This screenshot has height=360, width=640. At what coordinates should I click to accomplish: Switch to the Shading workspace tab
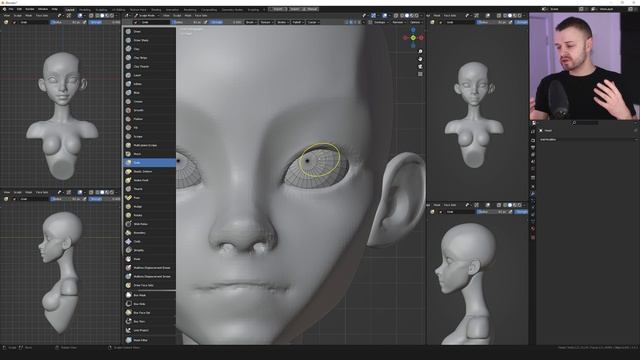pyautogui.click(x=156, y=9)
